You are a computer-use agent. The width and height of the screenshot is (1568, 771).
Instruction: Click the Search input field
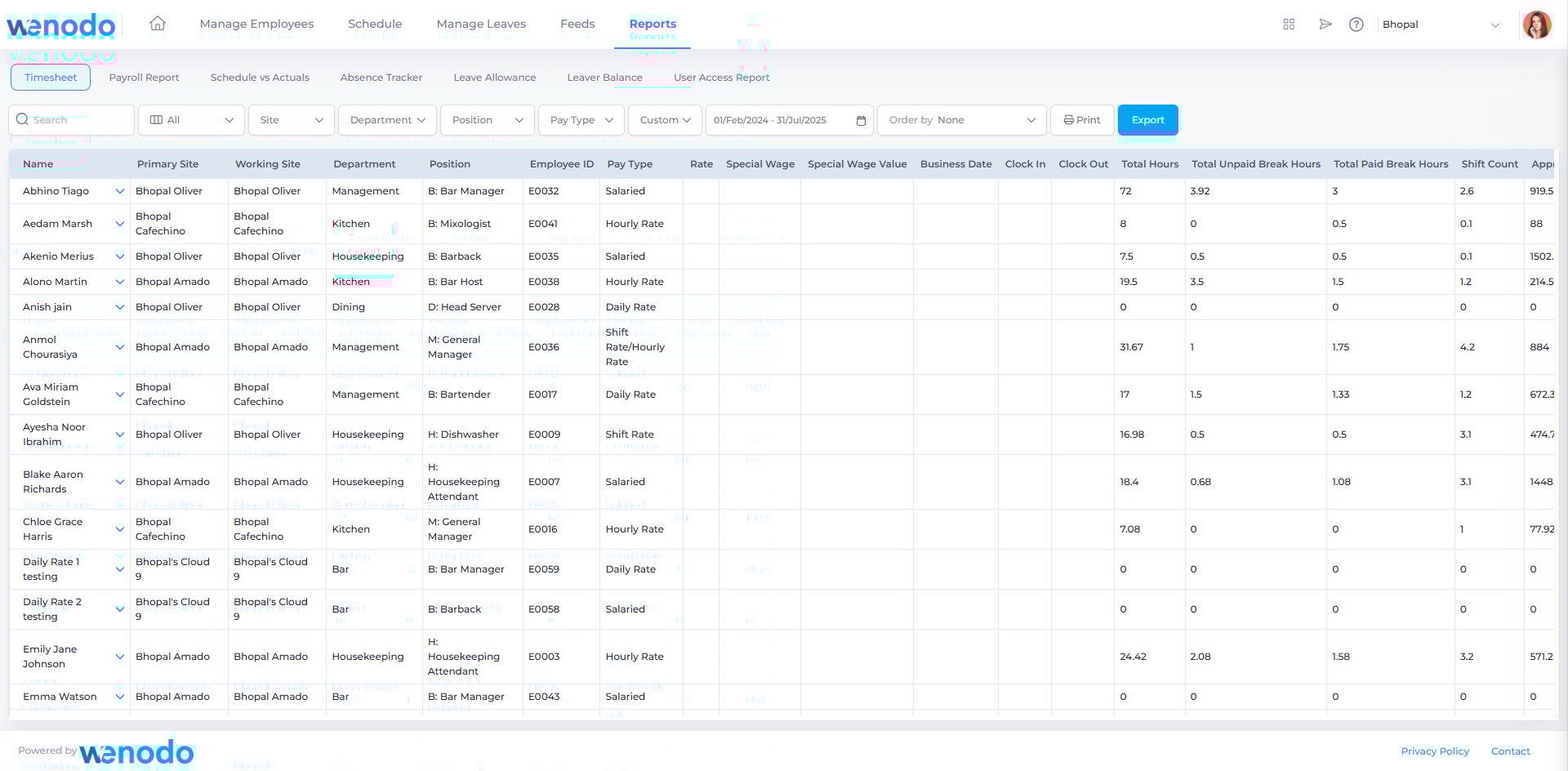72,120
